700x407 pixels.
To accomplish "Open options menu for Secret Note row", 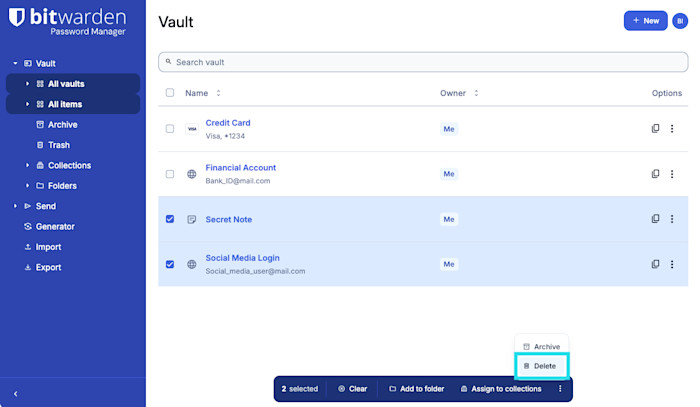I will [x=672, y=219].
